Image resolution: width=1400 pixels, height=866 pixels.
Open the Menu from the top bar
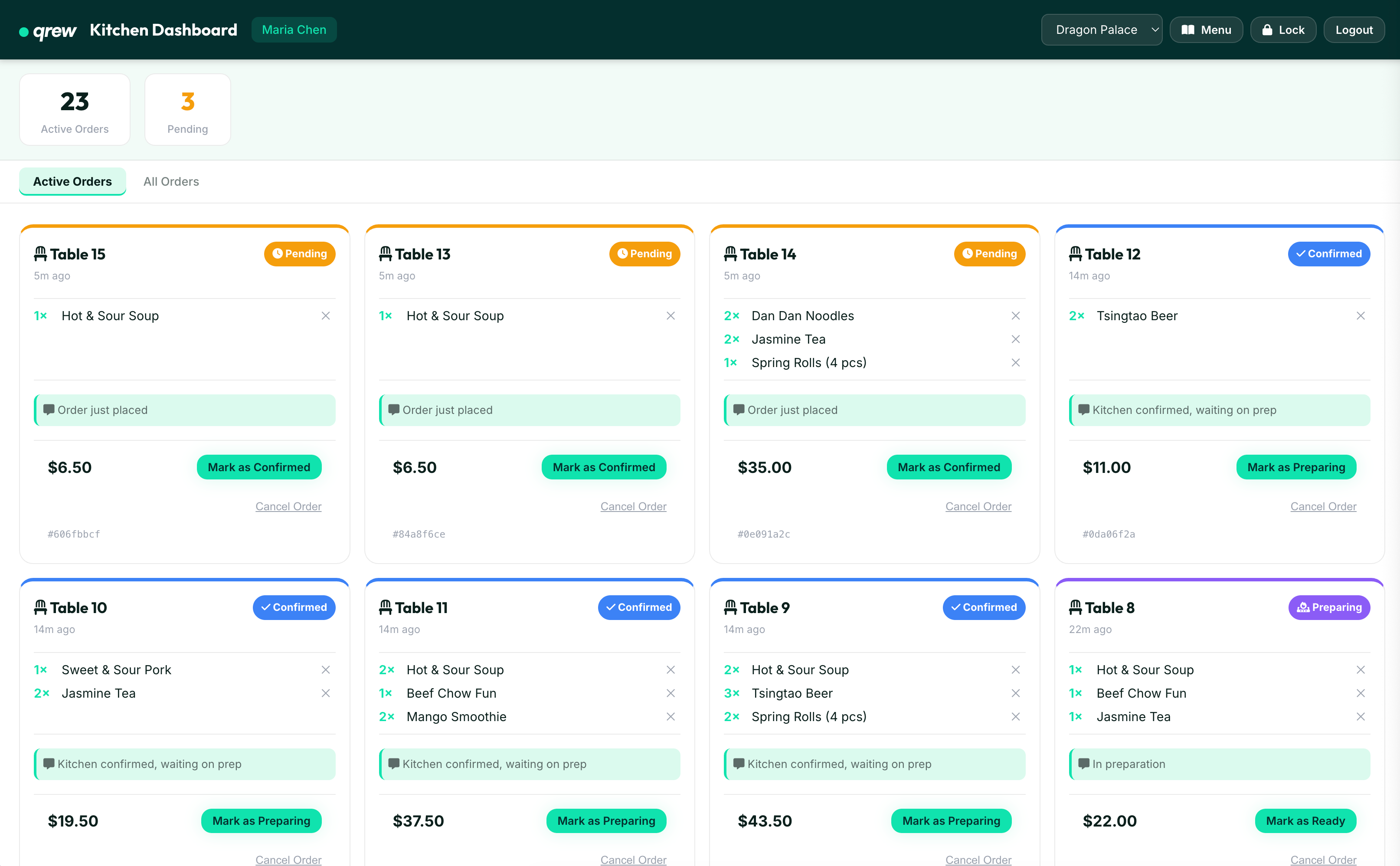1206,29
